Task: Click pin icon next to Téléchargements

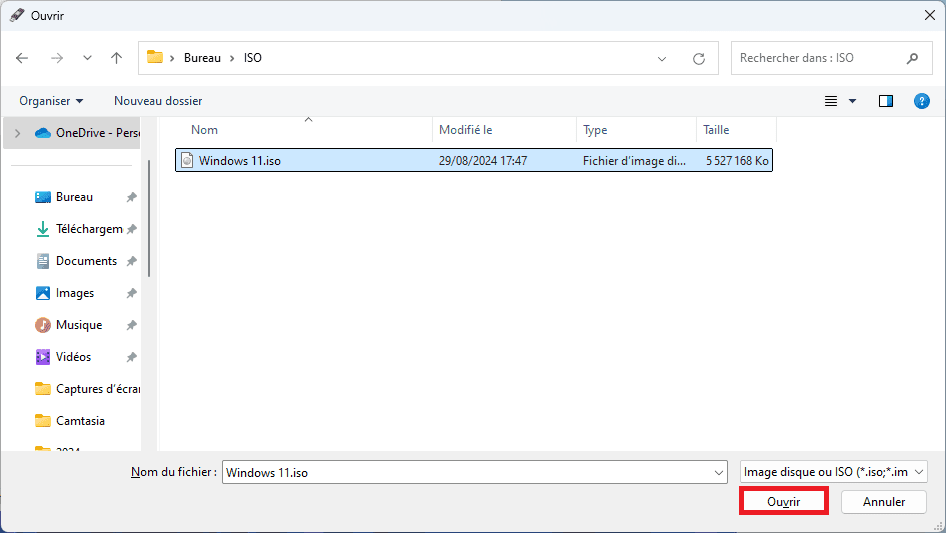Action: [x=132, y=229]
